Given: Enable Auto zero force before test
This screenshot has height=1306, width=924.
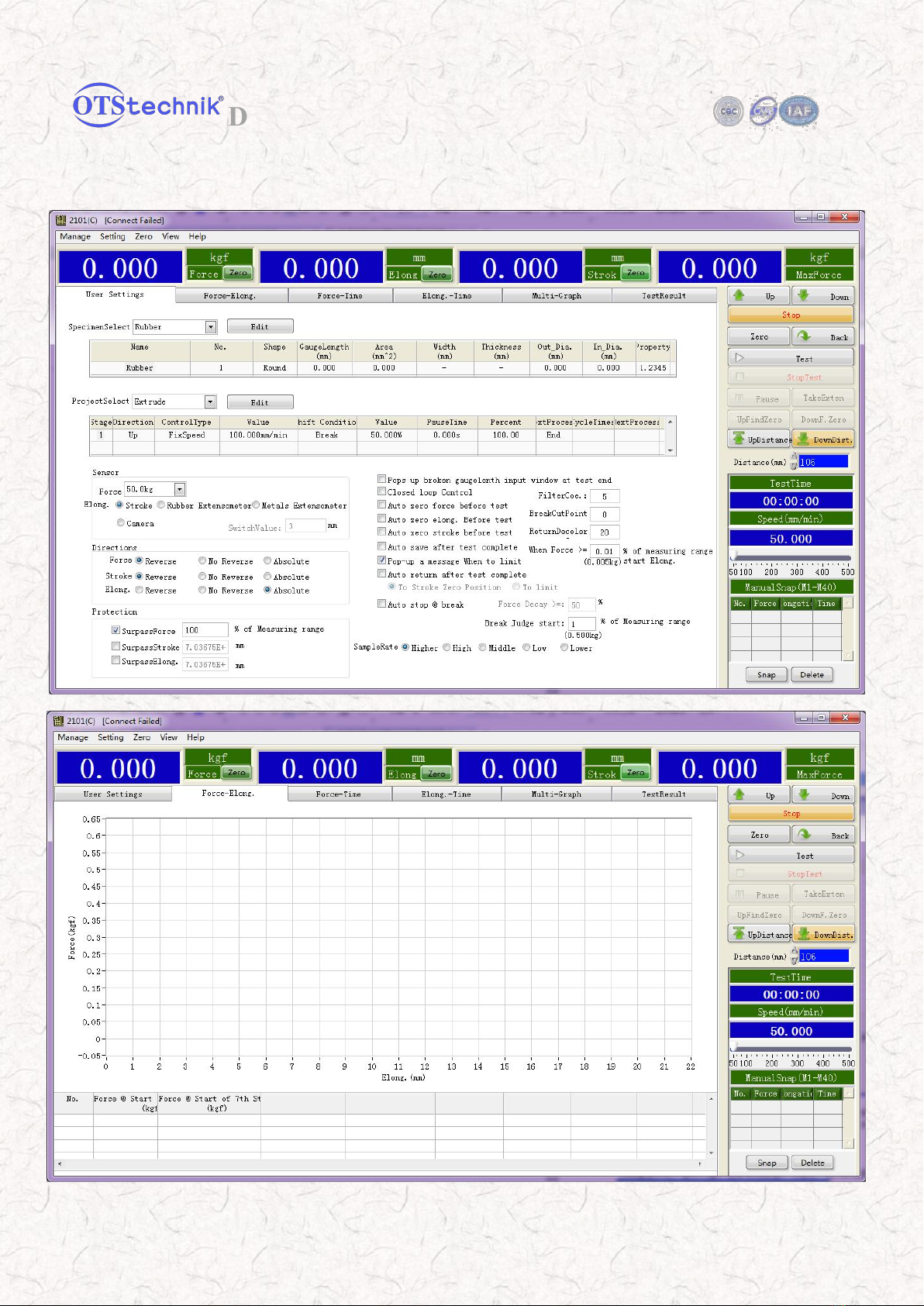Looking at the screenshot, I should (x=381, y=505).
